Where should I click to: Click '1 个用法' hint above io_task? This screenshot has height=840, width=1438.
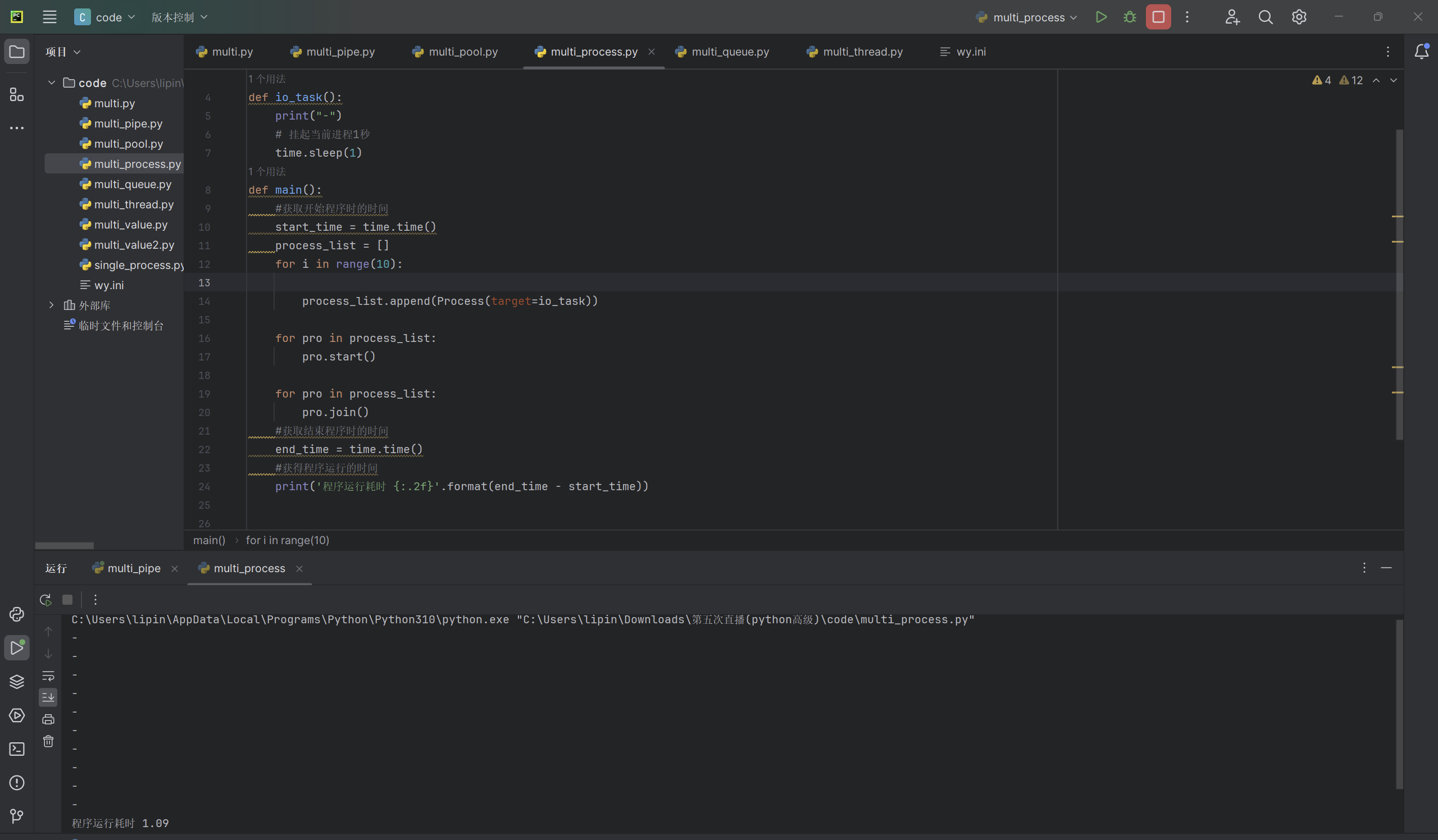click(267, 79)
